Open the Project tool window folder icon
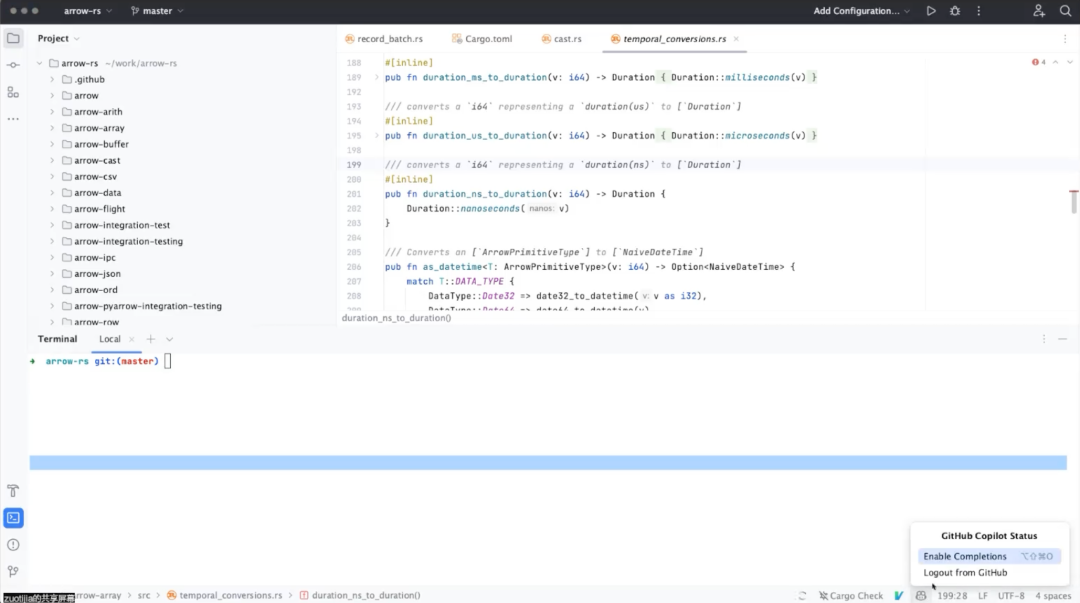1080x603 pixels. 14,37
